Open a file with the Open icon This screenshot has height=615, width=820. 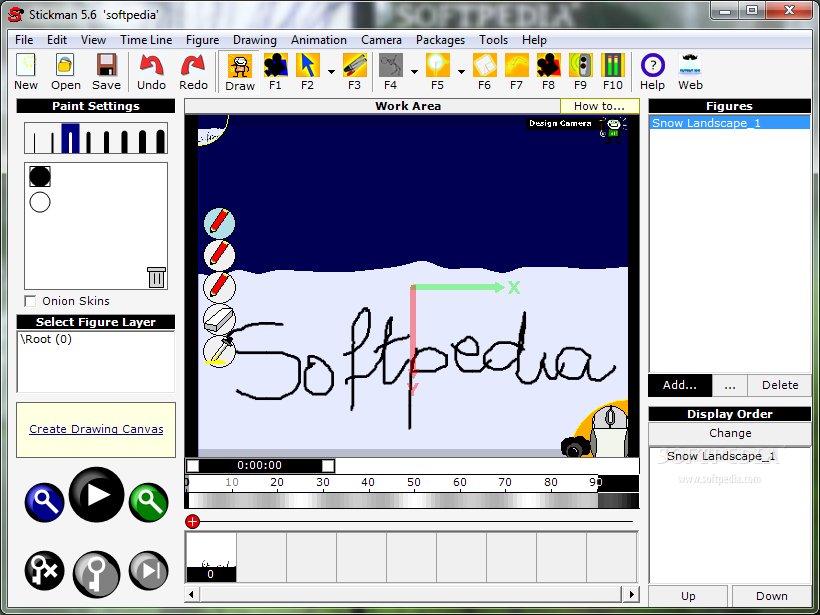click(65, 72)
